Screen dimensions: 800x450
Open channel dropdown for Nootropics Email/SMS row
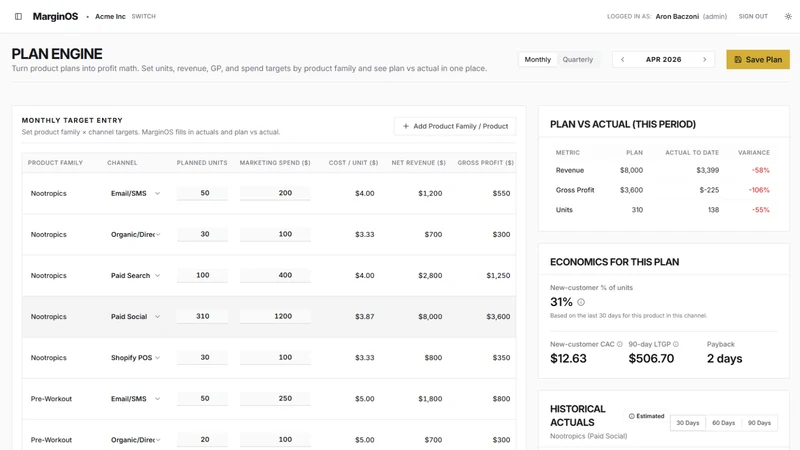tap(135, 193)
